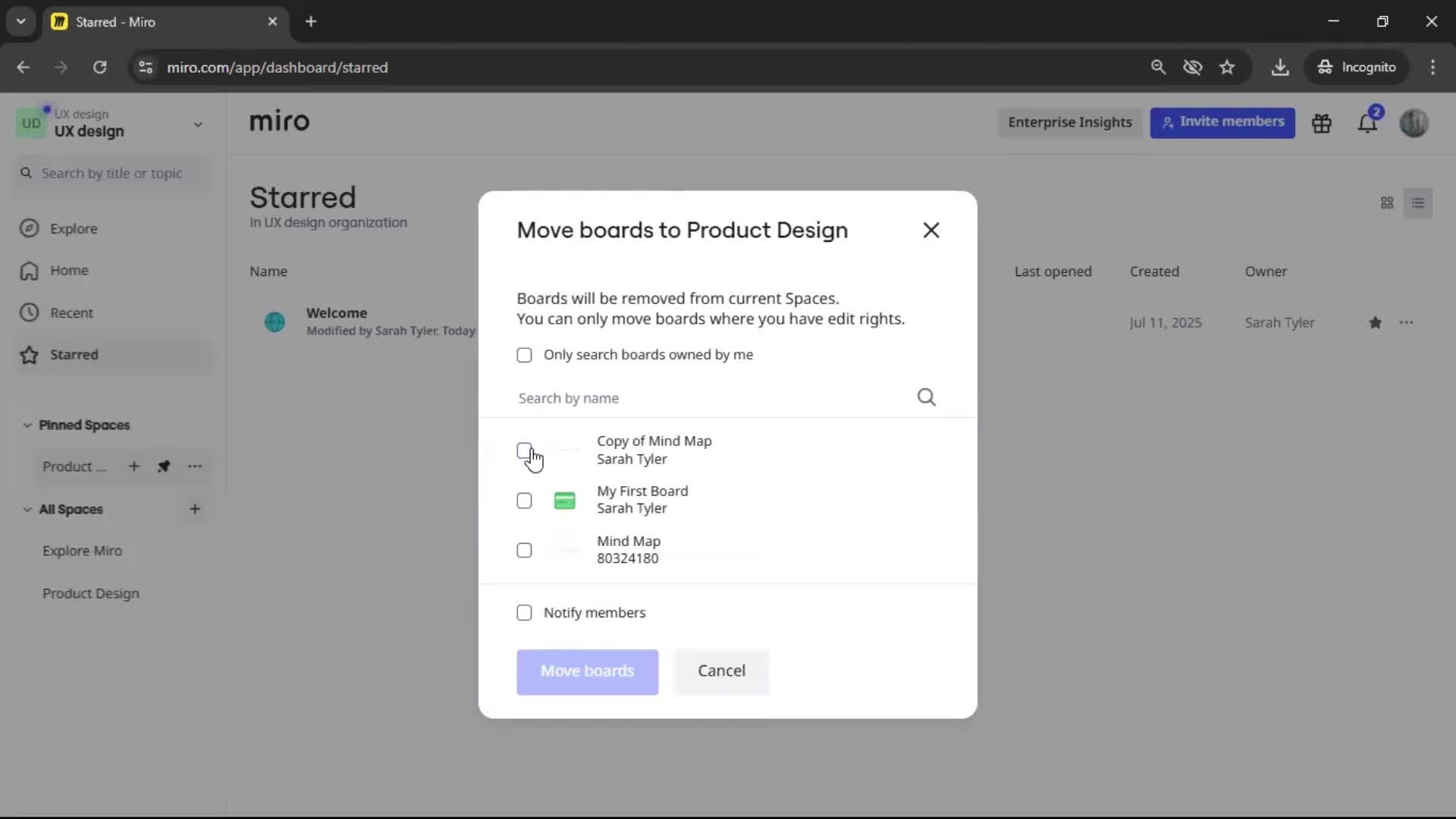Screen dimensions: 1456x819
Task: Click the address bar URL
Action: pos(277,67)
